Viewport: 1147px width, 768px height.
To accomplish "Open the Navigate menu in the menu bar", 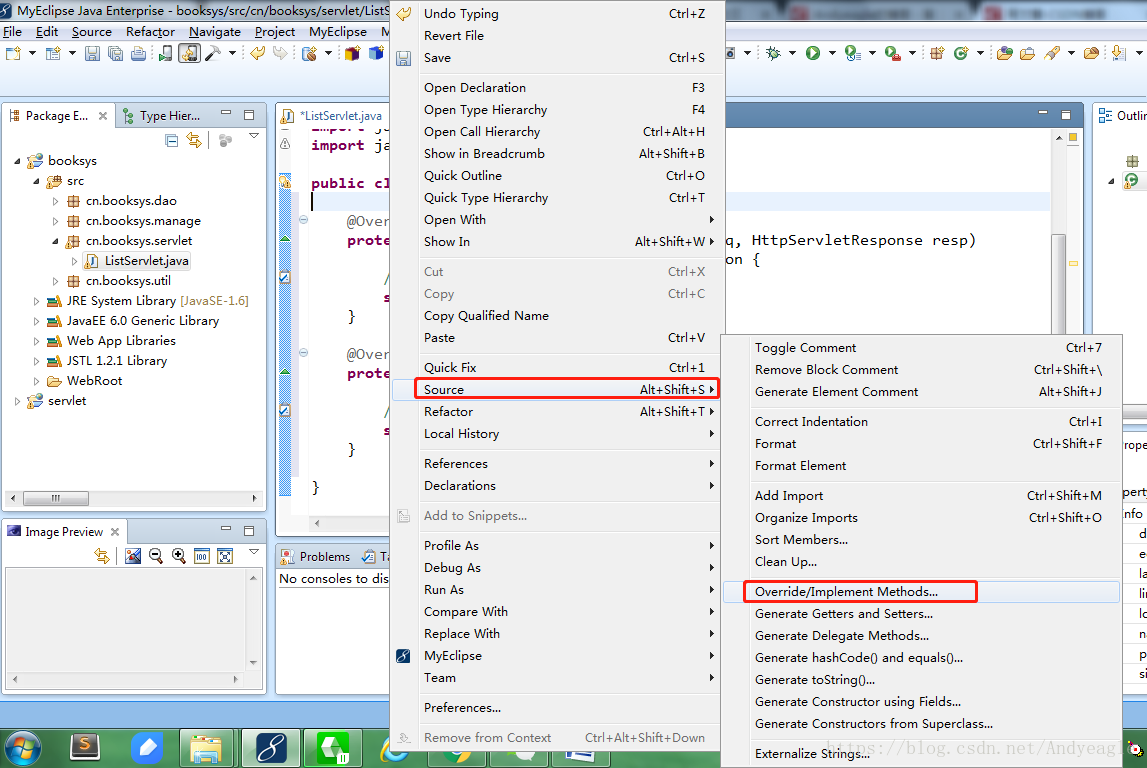I will tap(214, 32).
